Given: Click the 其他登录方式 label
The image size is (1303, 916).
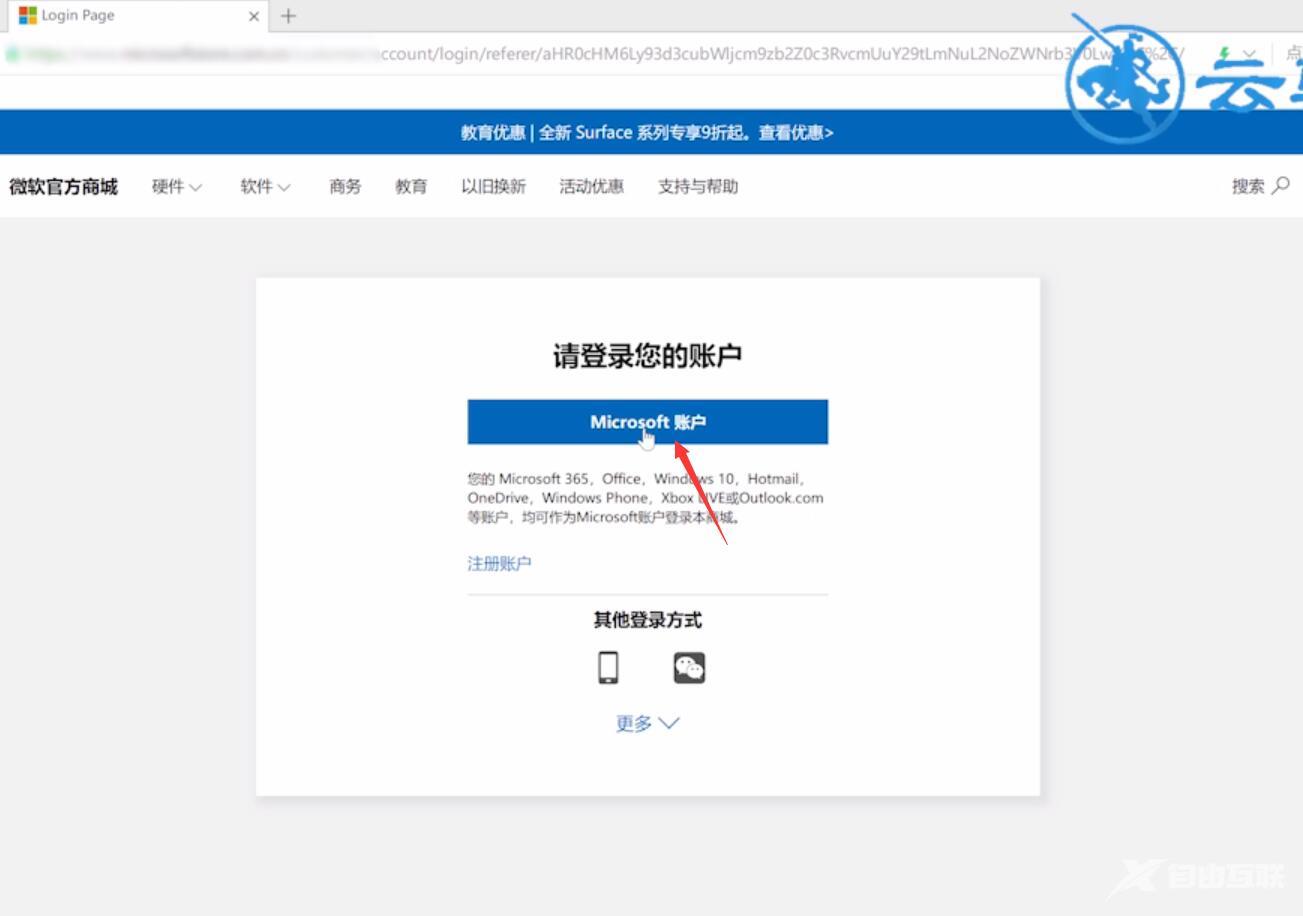Looking at the screenshot, I should (647, 620).
